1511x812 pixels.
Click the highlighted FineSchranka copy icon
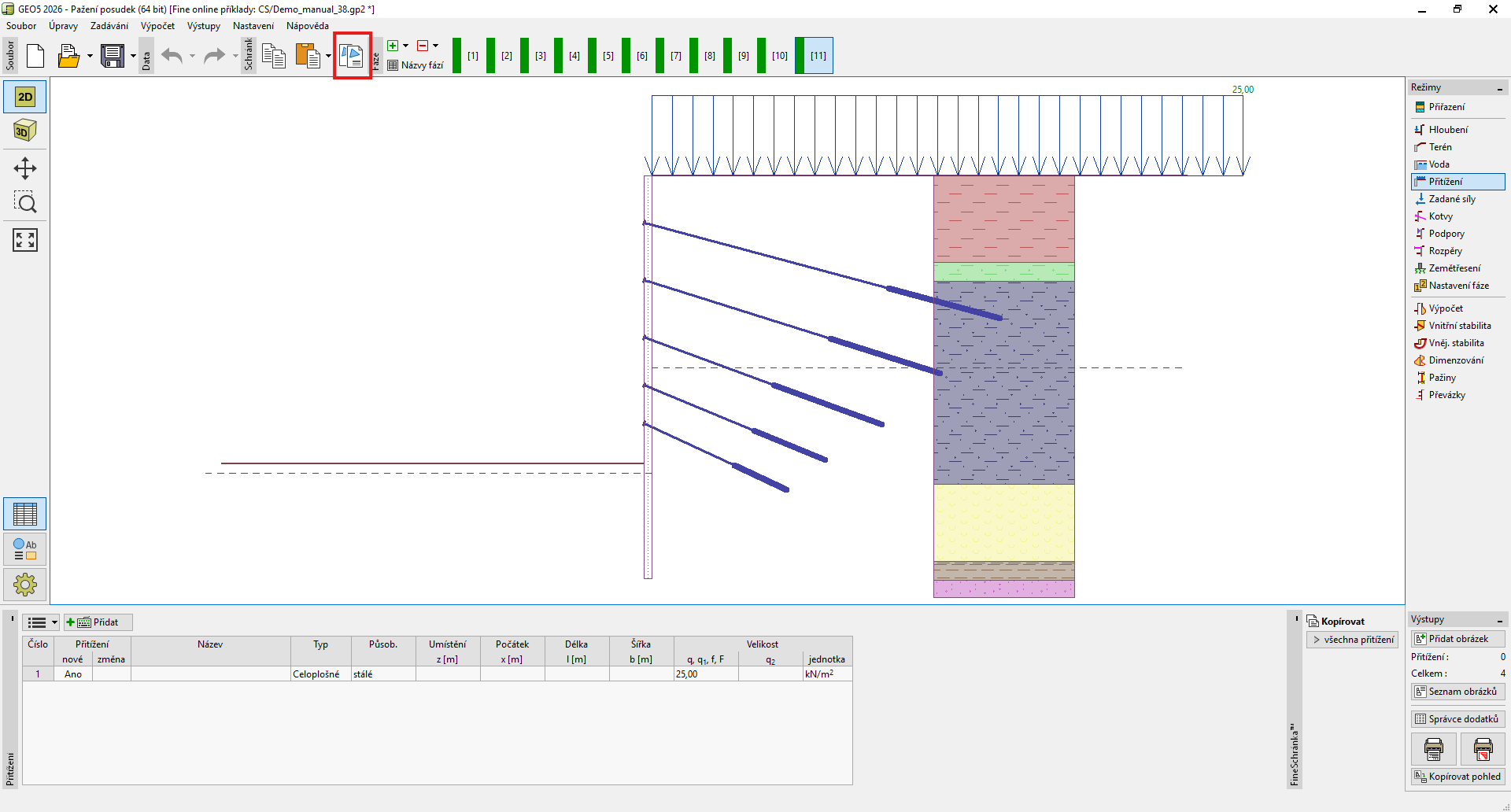[x=352, y=56]
